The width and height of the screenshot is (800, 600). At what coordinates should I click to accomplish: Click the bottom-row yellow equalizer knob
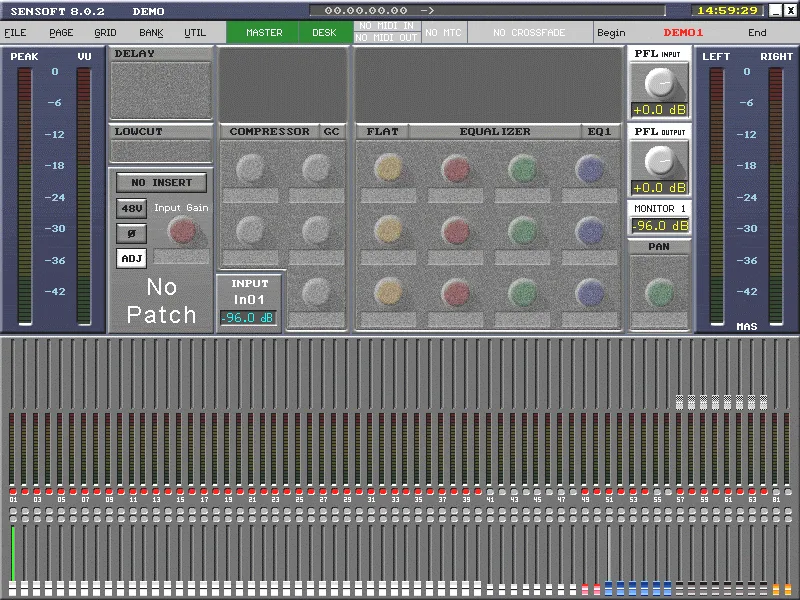point(388,293)
